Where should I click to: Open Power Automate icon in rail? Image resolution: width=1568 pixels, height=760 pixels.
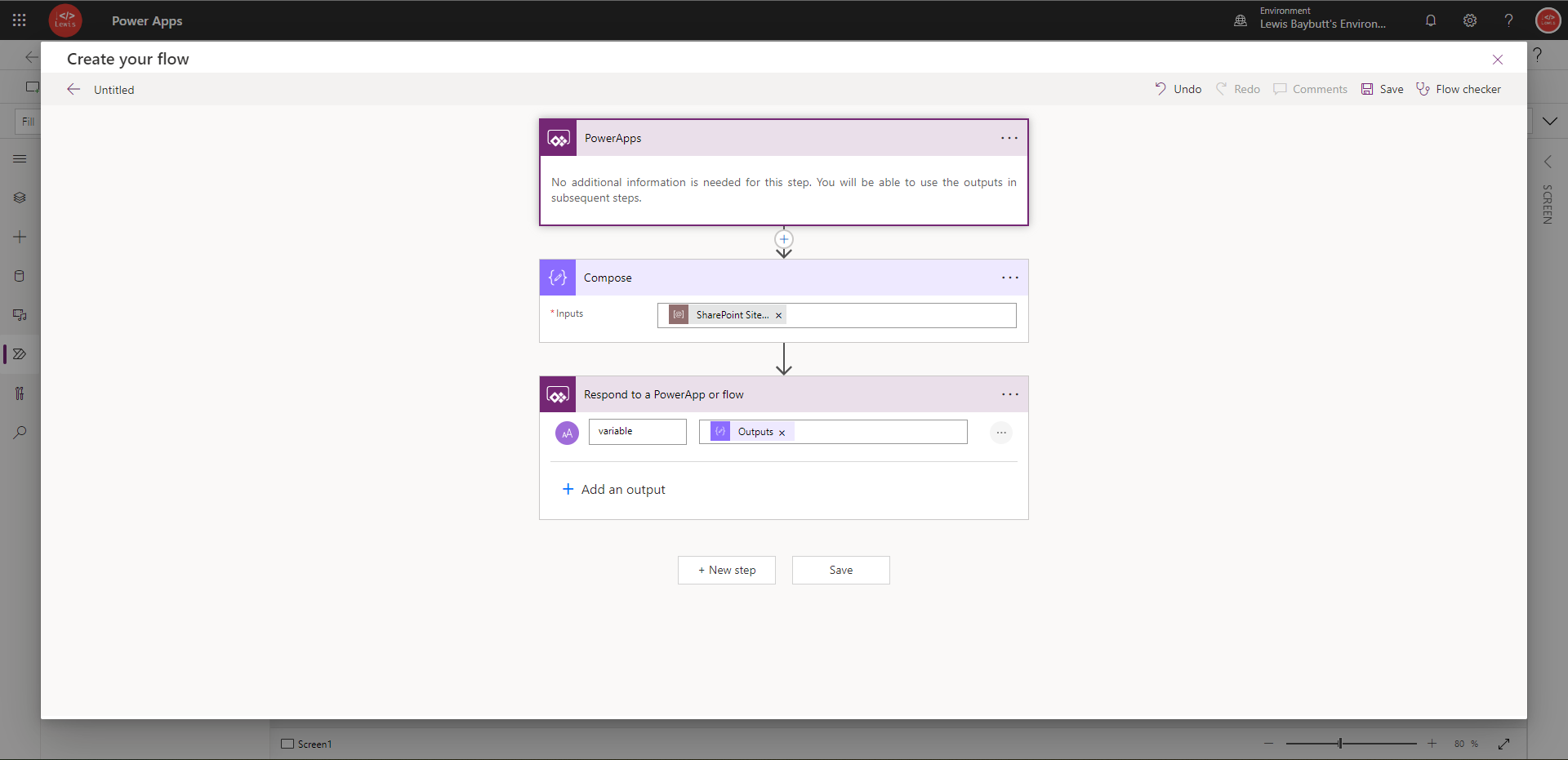point(20,354)
